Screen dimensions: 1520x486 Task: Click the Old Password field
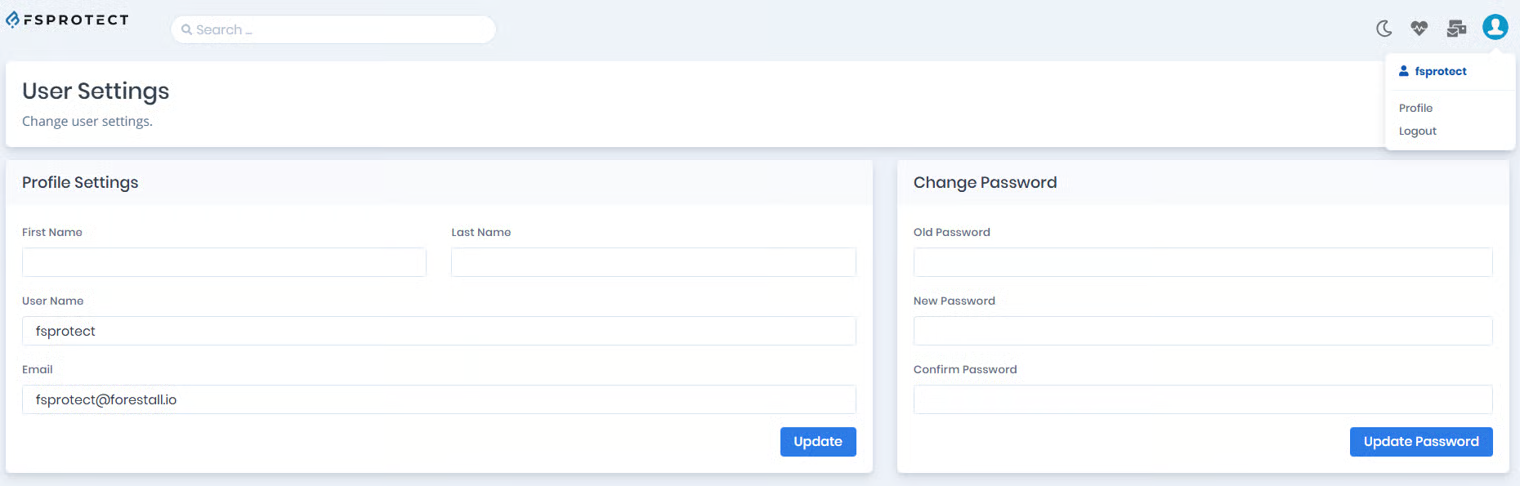[x=1202, y=262]
